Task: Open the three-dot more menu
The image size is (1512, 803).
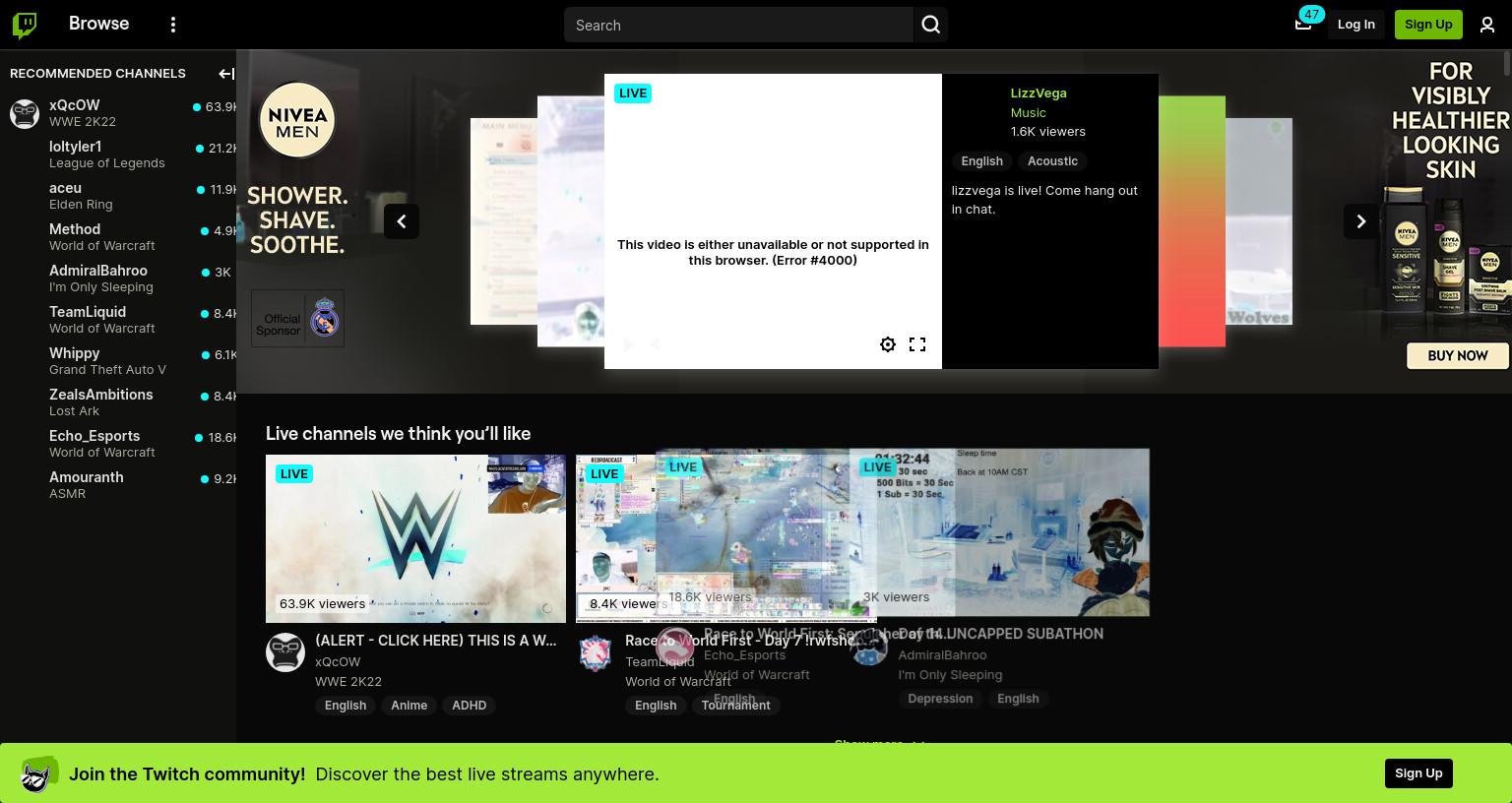Action: pyautogui.click(x=173, y=25)
